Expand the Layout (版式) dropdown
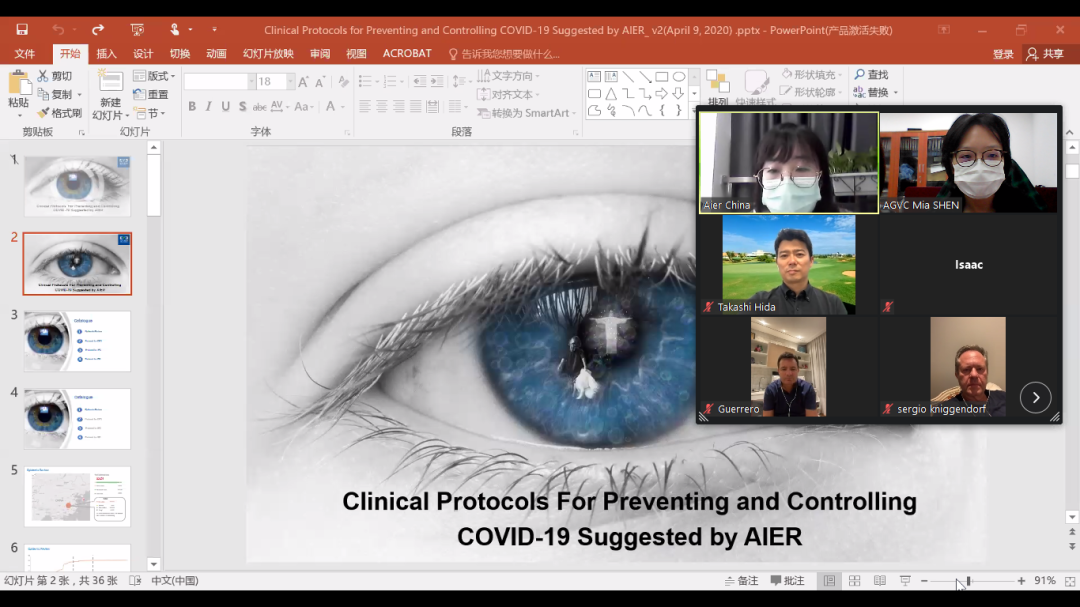 (173, 77)
